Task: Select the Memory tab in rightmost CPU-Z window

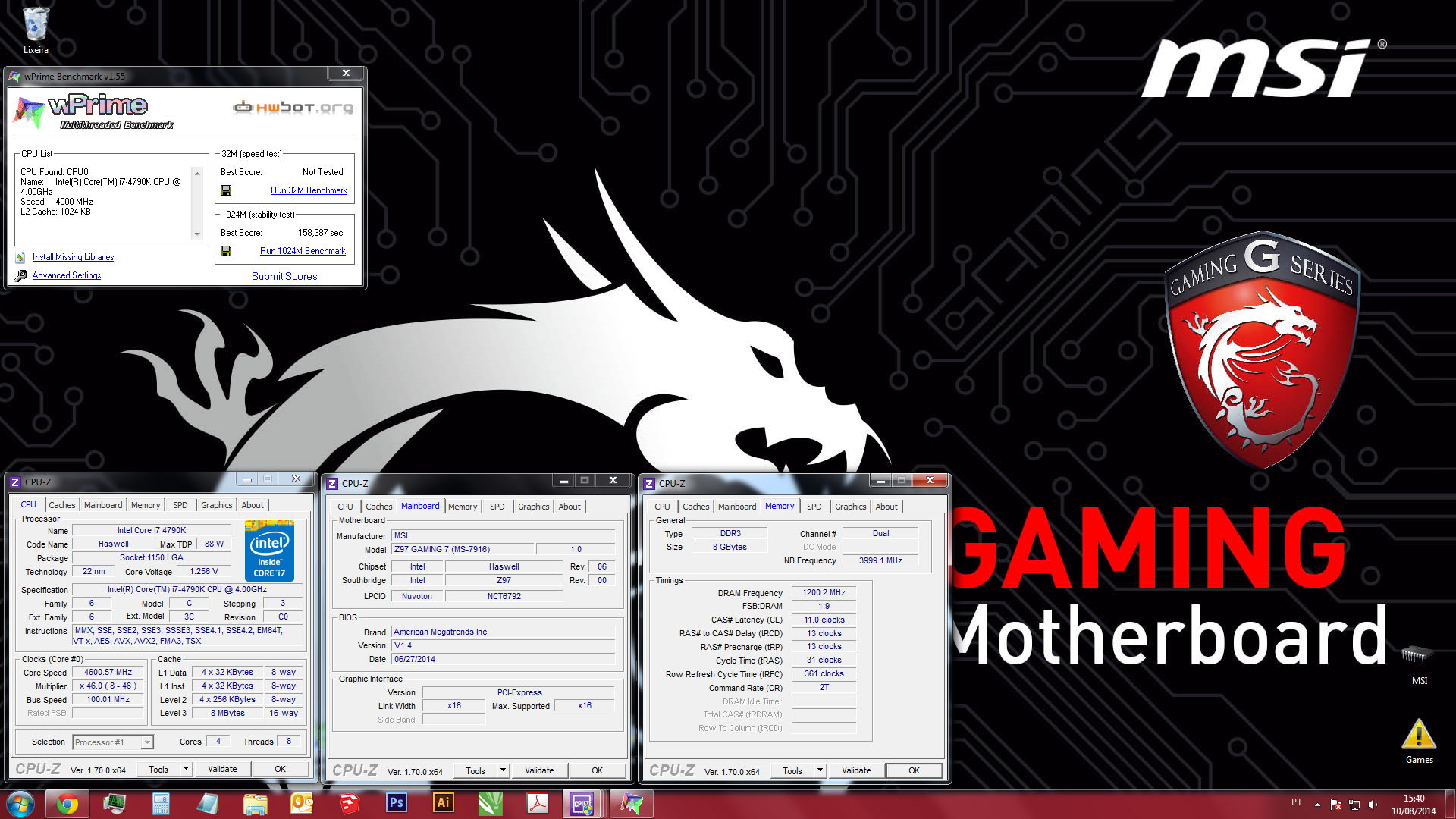Action: pos(780,506)
